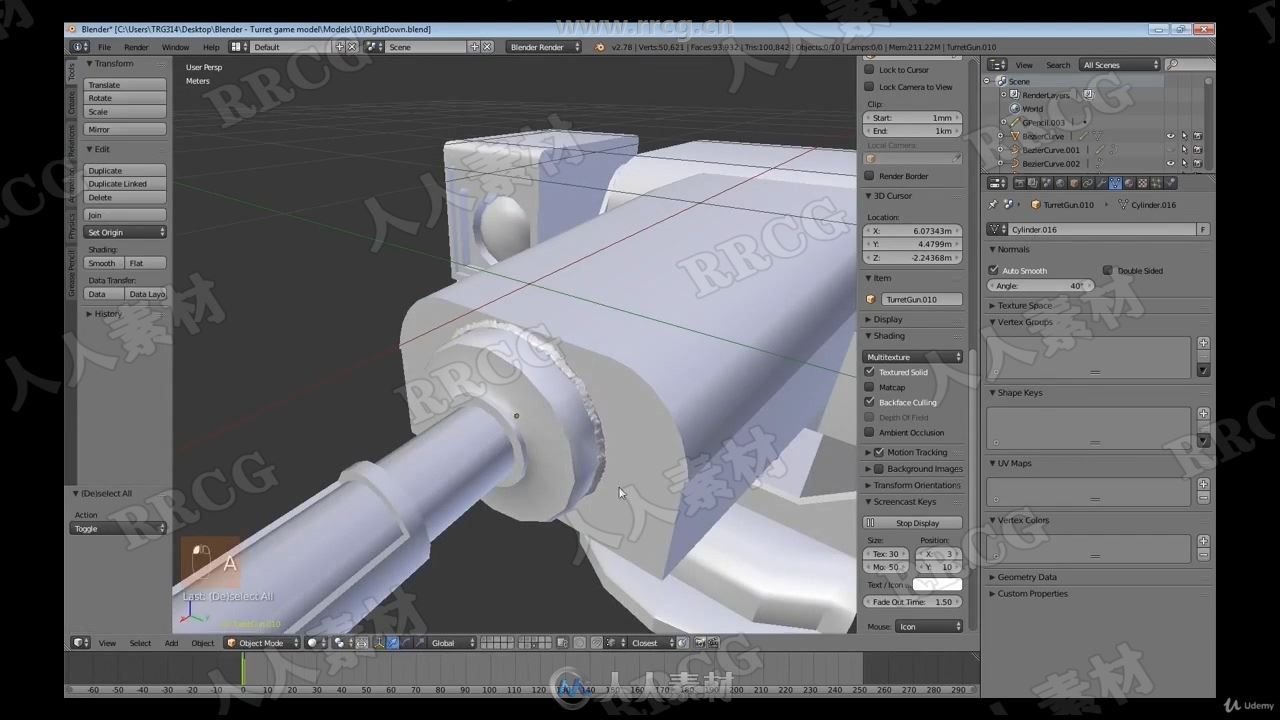Open the Particles properties tab
Image resolution: width=1280 pixels, height=720 pixels.
point(1156,183)
